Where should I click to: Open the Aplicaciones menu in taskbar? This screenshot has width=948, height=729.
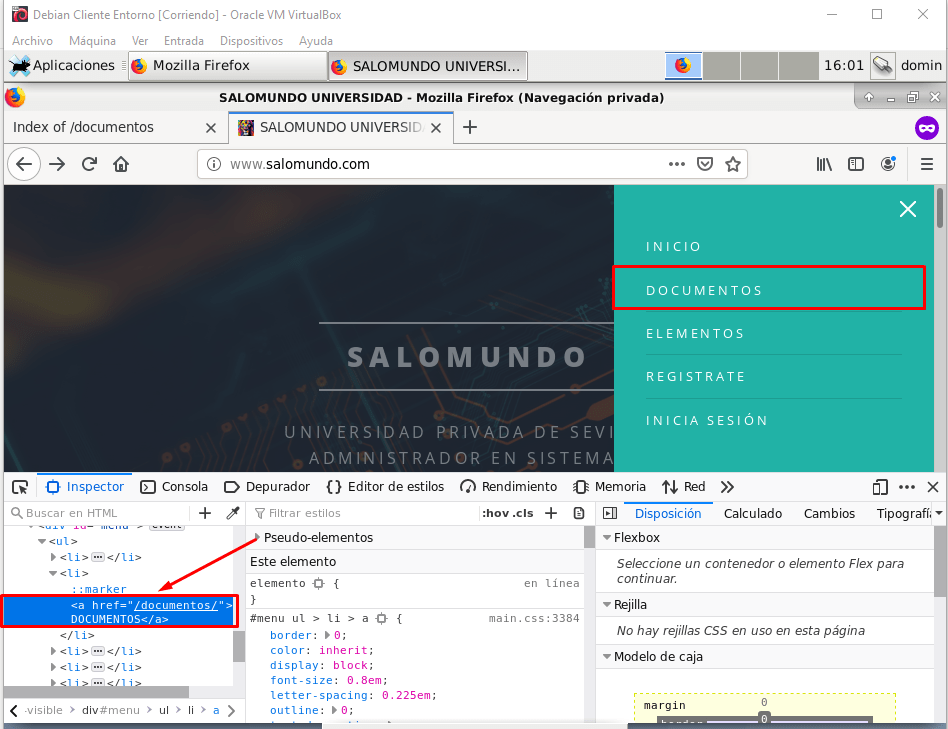tap(63, 66)
